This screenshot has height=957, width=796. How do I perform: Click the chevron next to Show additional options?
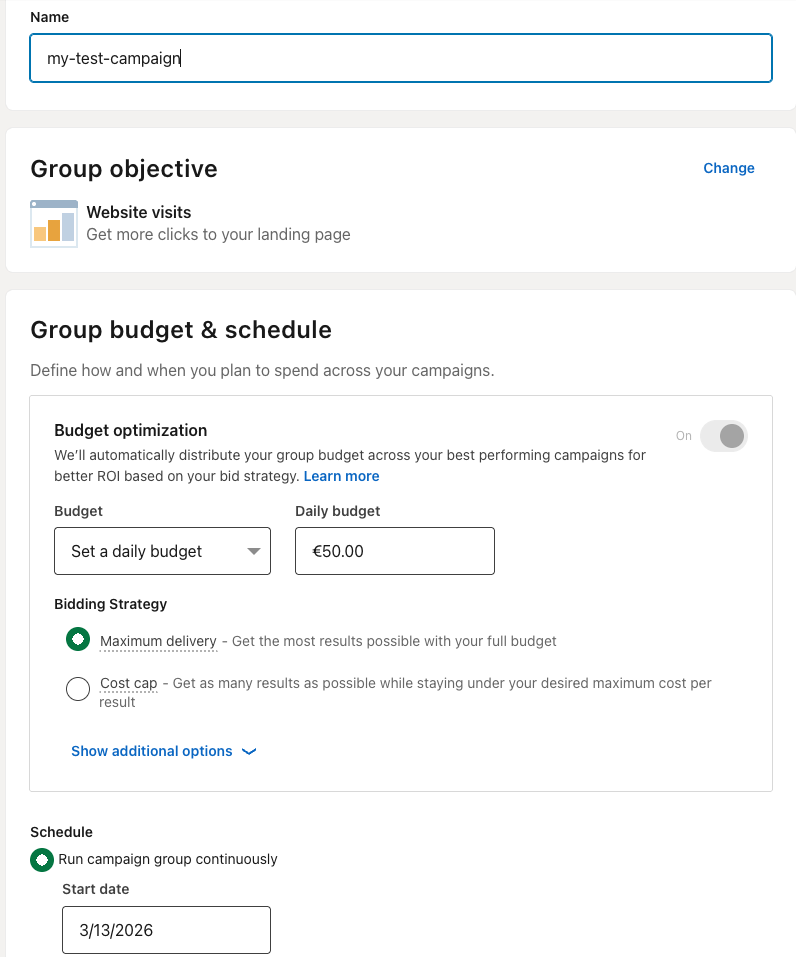point(248,751)
